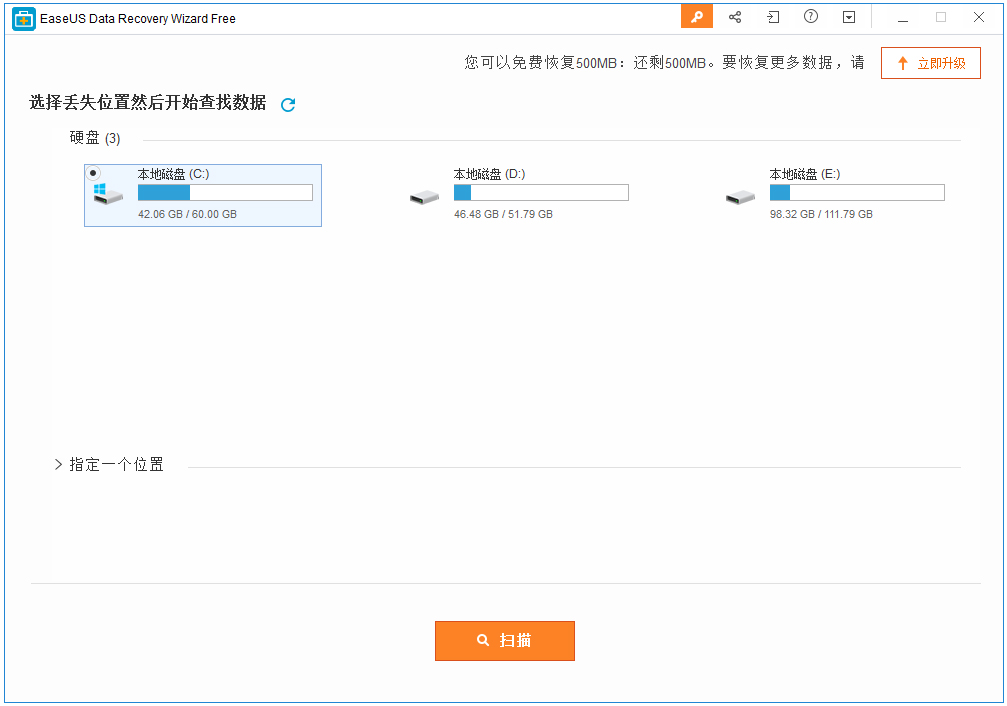
Task: Click the D drive usage bar
Action: click(541, 193)
